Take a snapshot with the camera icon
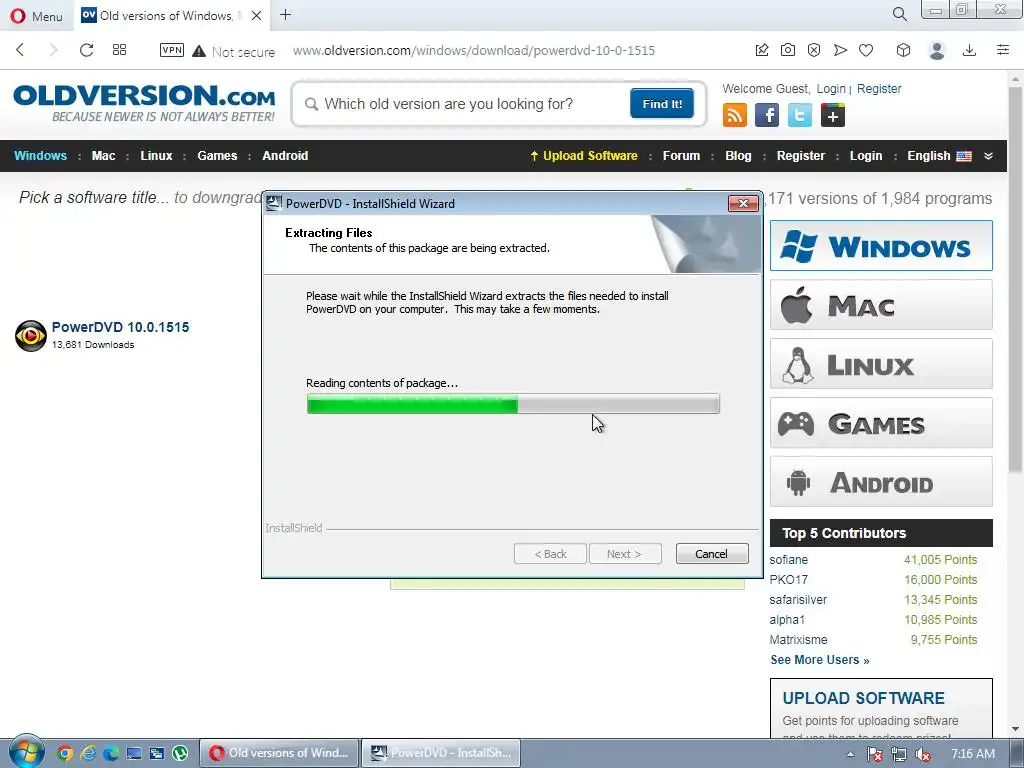The image size is (1024, 768). click(x=788, y=50)
